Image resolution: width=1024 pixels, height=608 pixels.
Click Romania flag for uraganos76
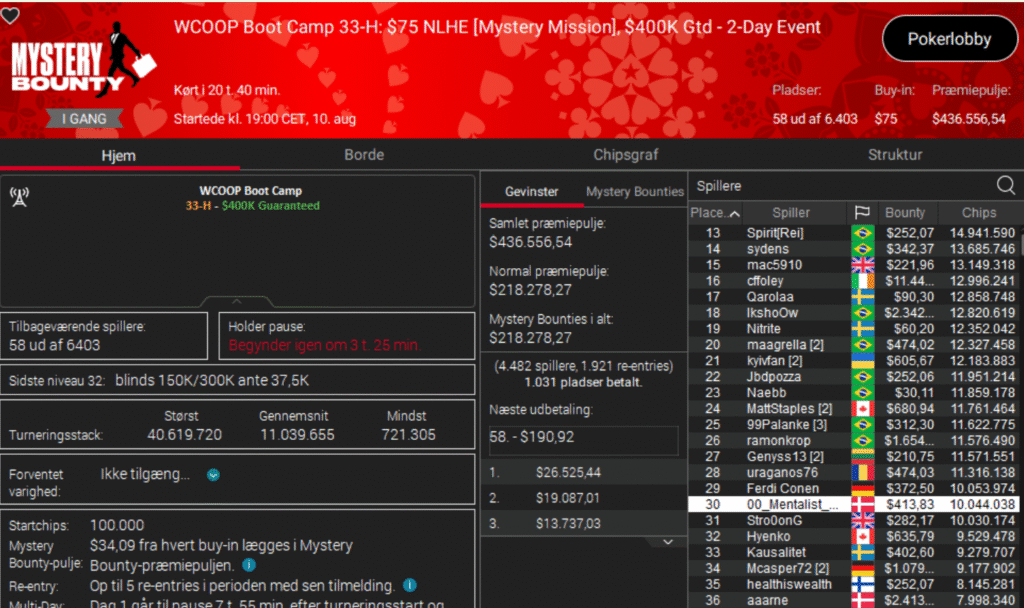(863, 473)
